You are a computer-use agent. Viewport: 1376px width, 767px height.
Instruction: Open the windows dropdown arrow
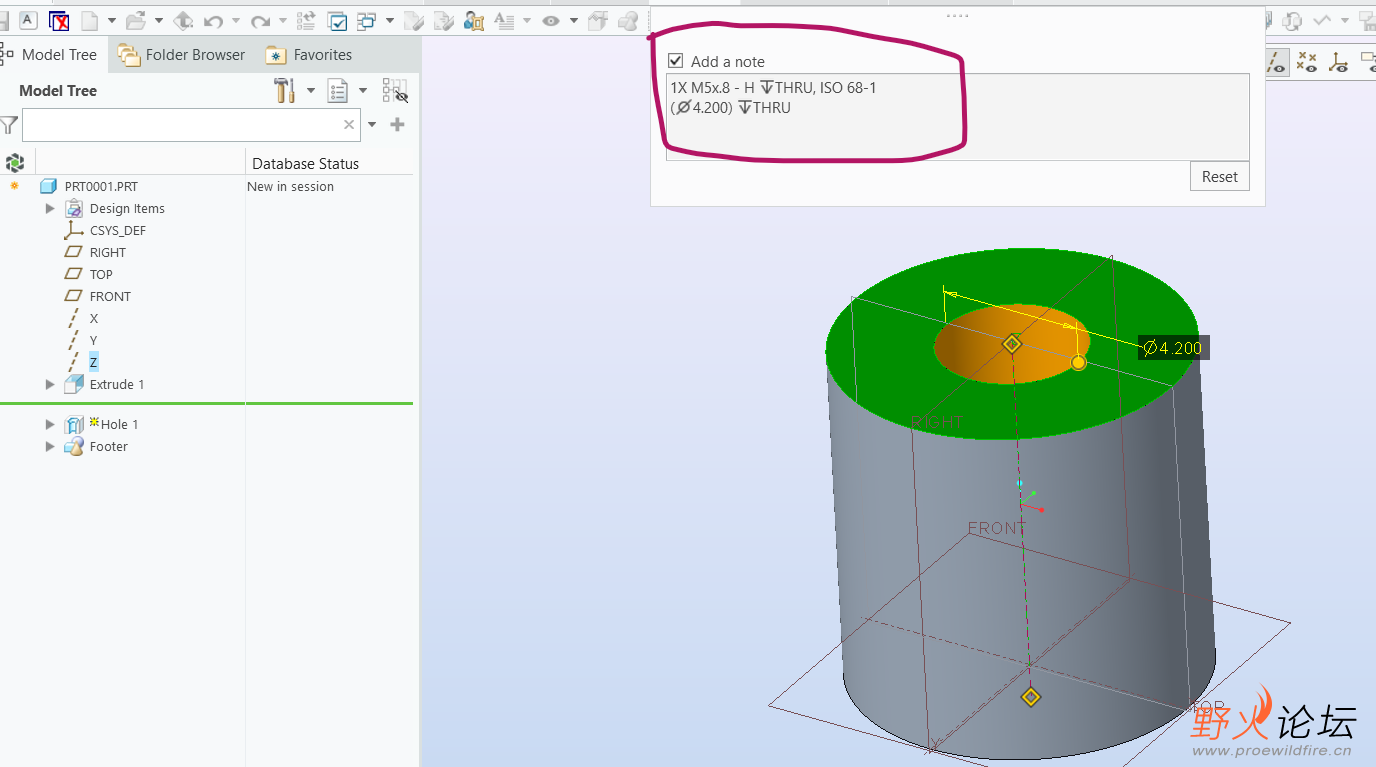click(x=389, y=21)
